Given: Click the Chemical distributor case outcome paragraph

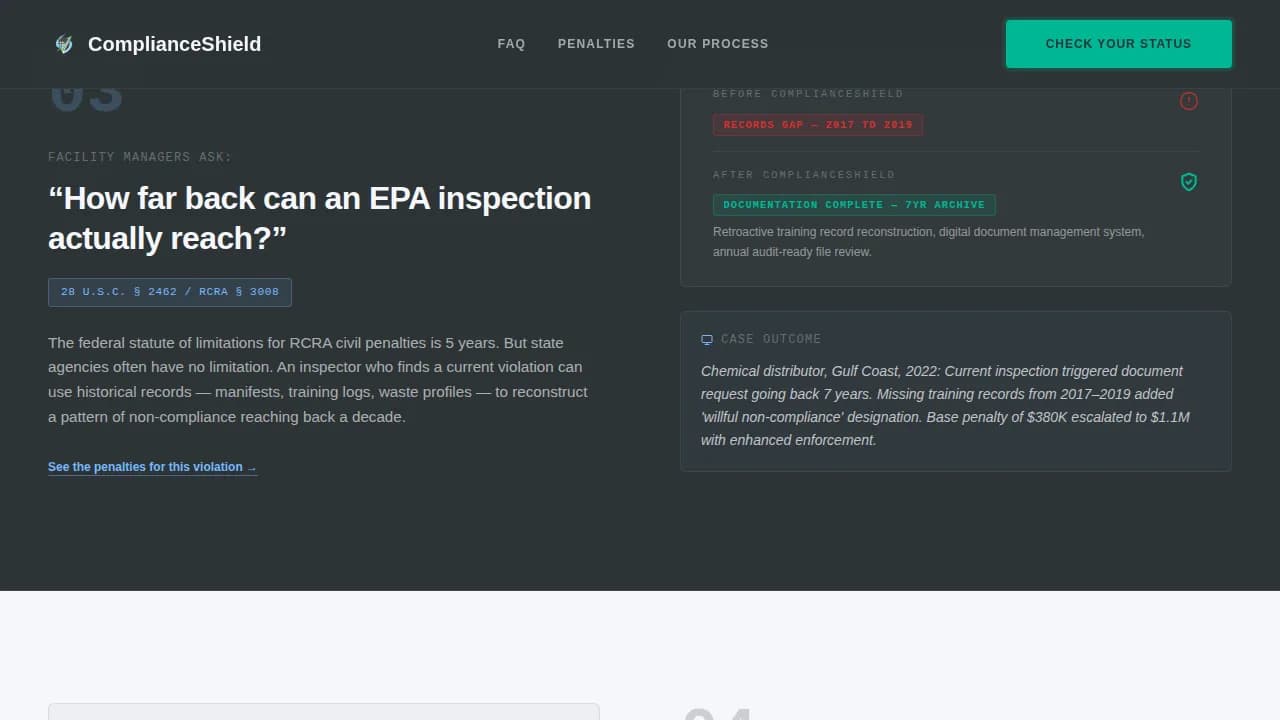Looking at the screenshot, I should 945,405.
